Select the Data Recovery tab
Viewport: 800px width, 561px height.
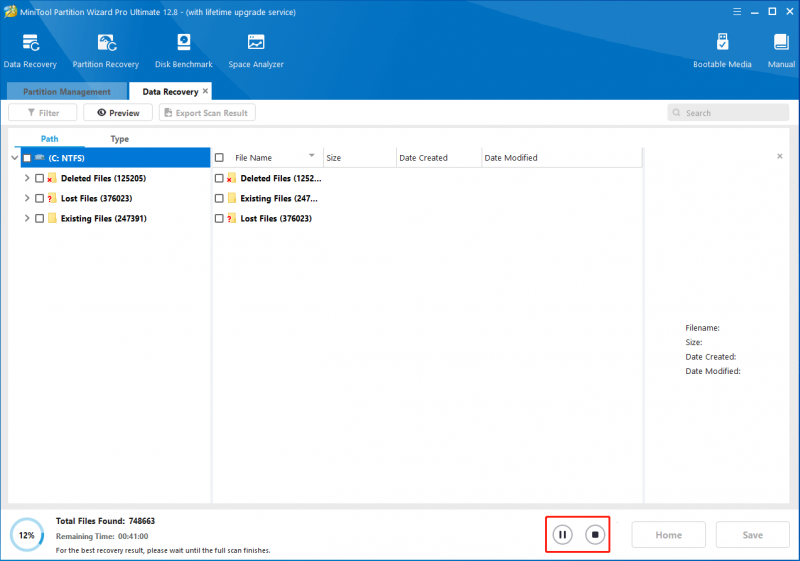click(170, 91)
